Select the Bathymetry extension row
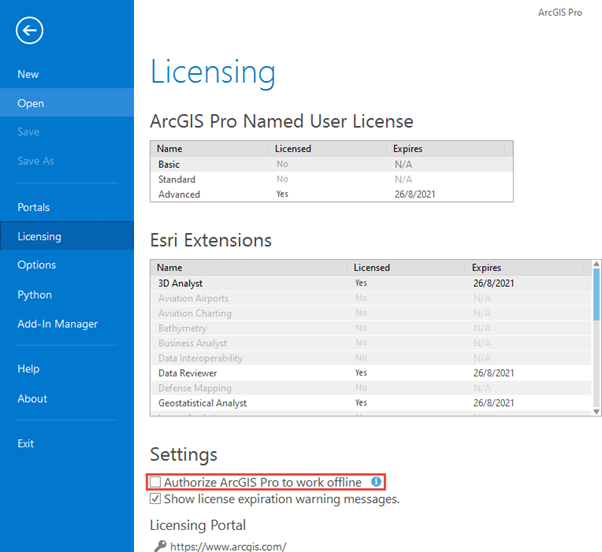The width and height of the screenshot is (602, 552). pos(371,328)
